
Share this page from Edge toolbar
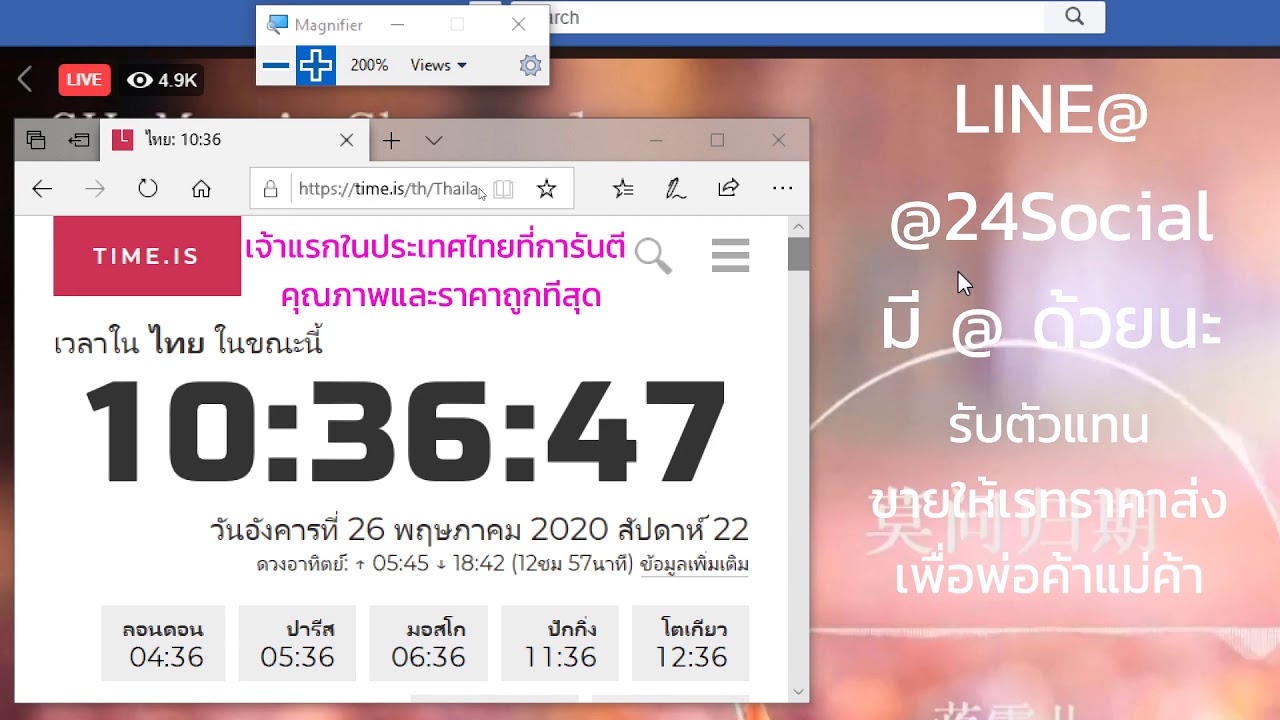pos(729,188)
